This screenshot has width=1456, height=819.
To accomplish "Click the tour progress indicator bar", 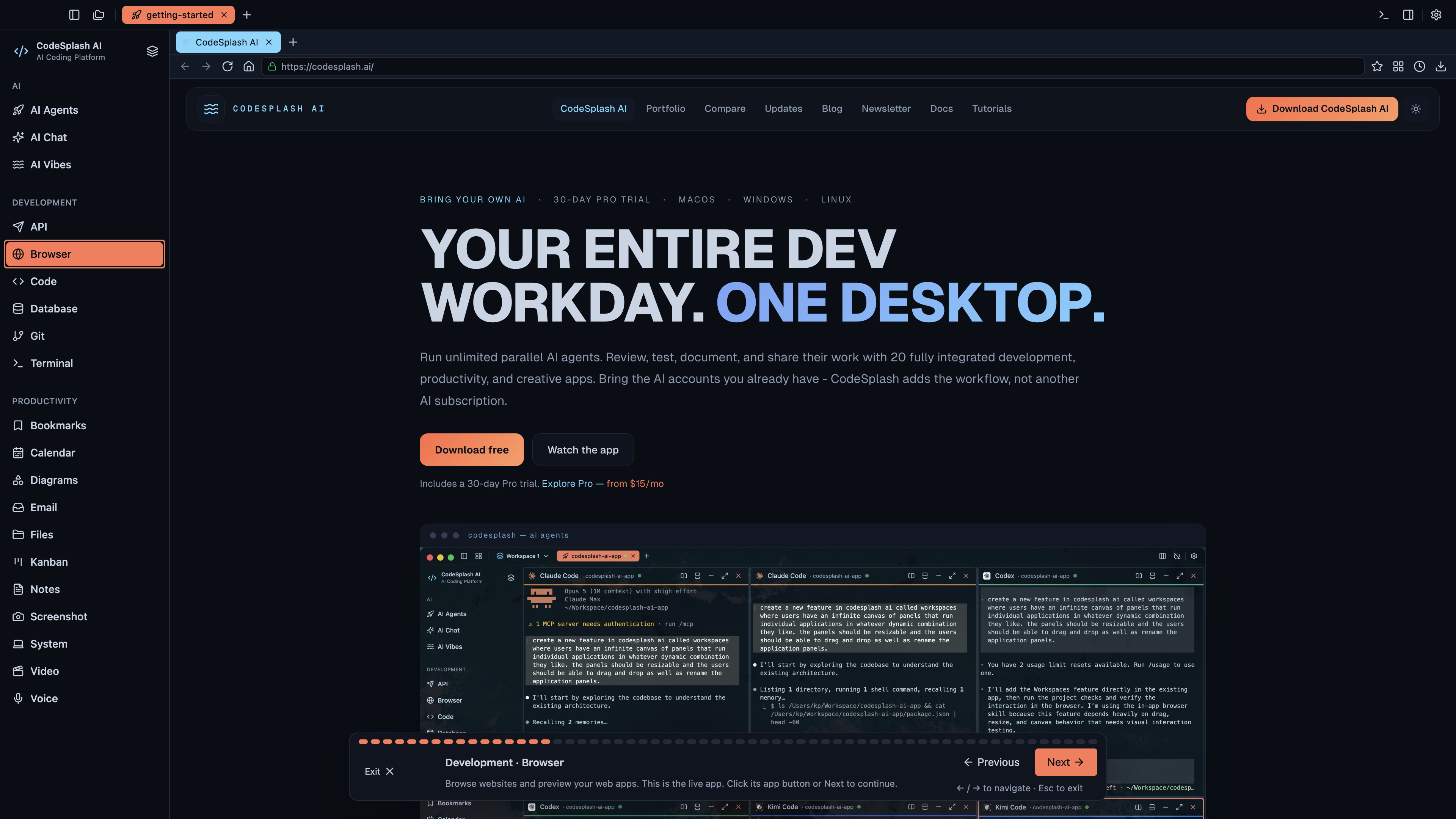I will (x=728, y=741).
